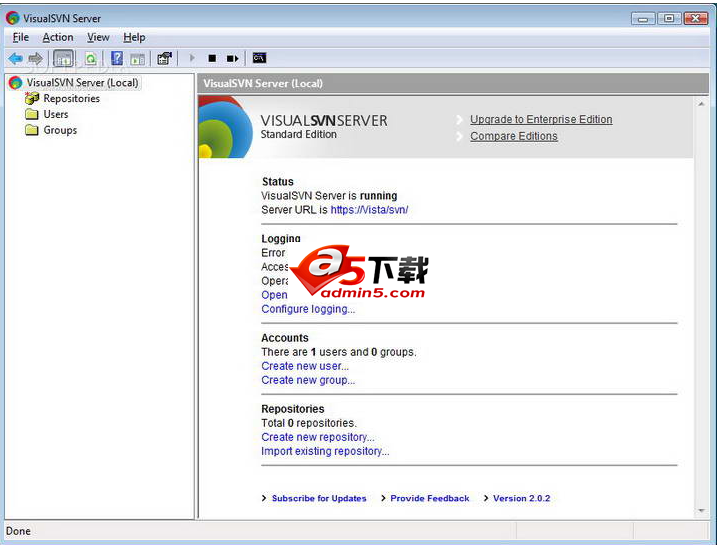This screenshot has width=718, height=545.
Task: Click Create new repository... link
Action: tap(318, 437)
